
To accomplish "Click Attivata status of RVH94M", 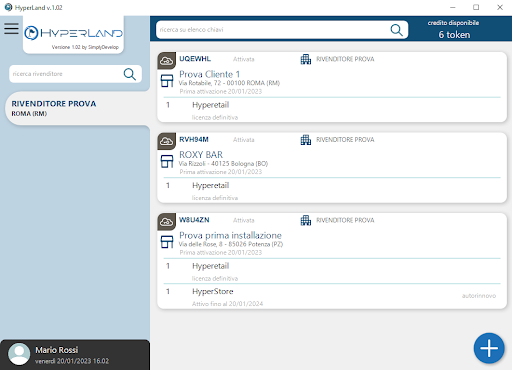I will click(x=244, y=140).
